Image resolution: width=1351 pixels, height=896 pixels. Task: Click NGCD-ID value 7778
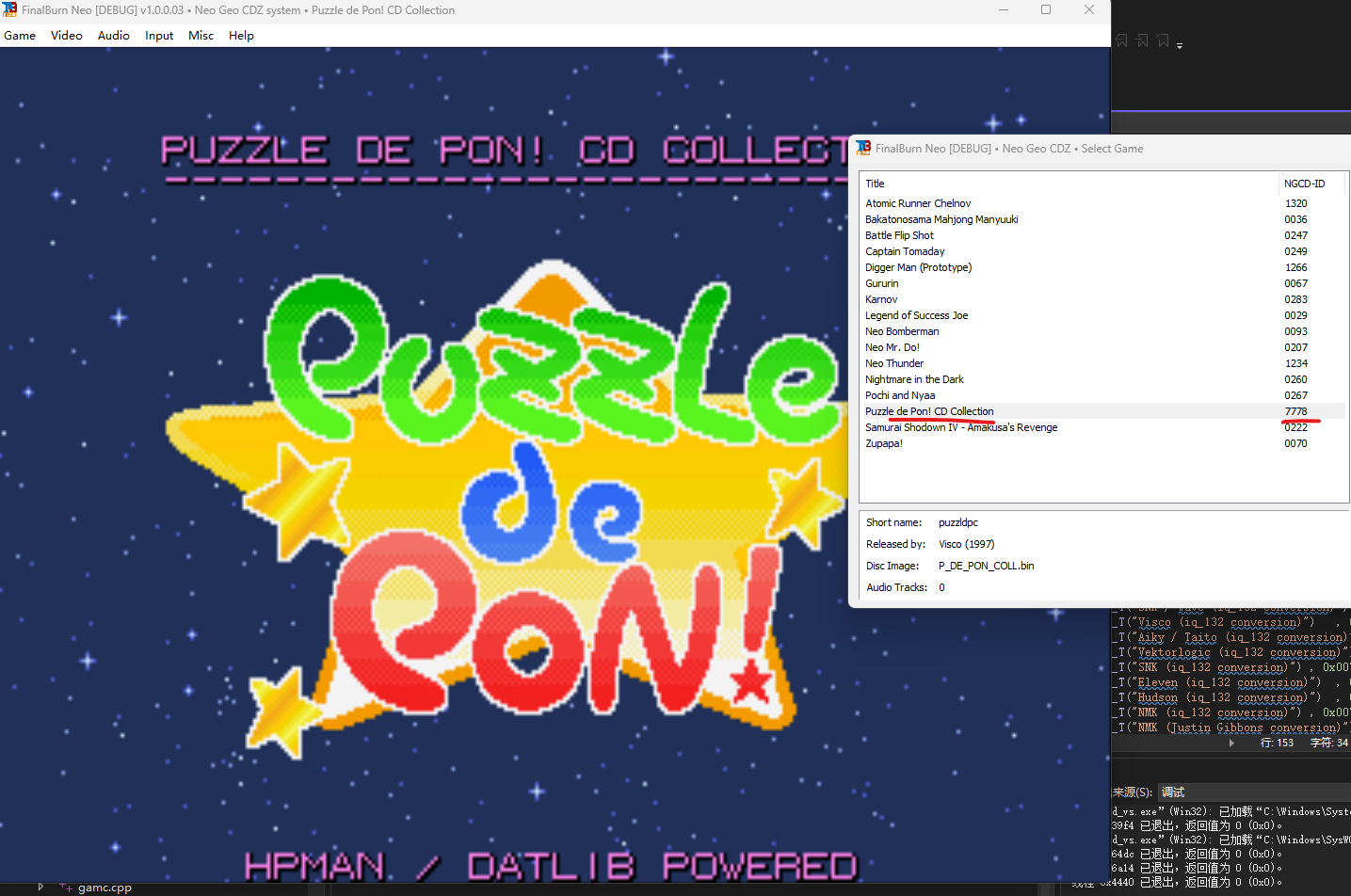point(1295,411)
